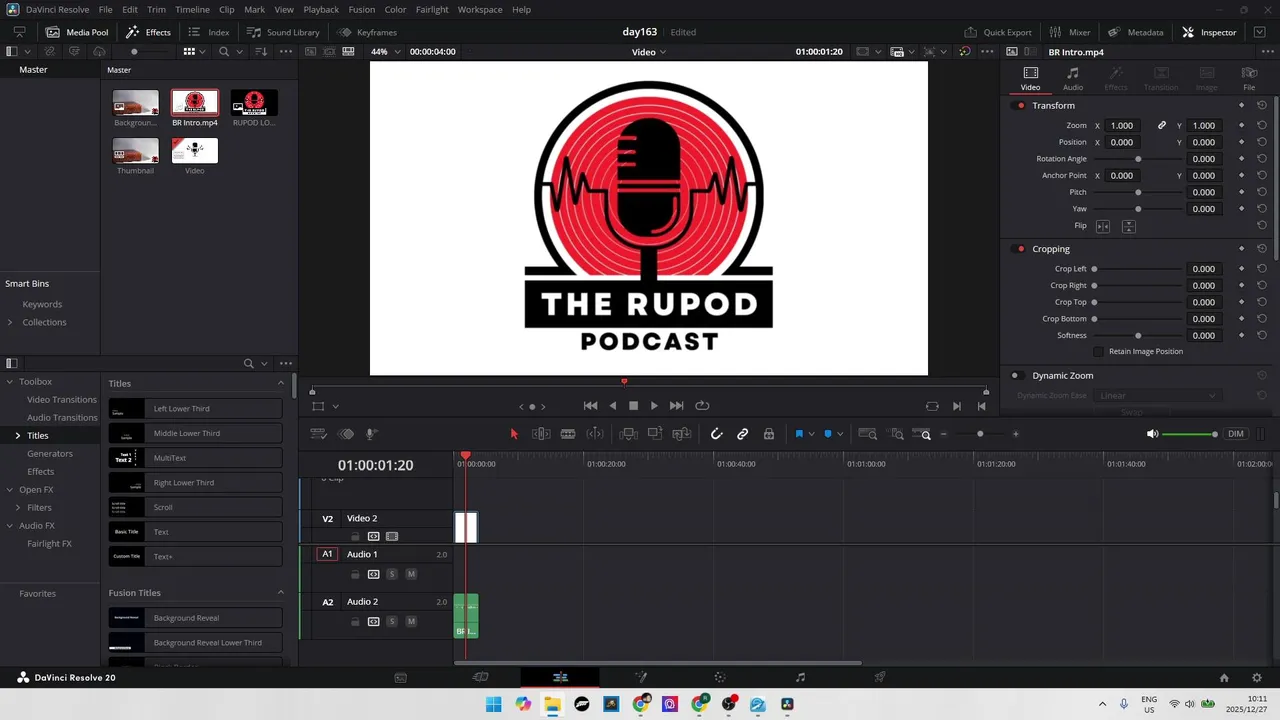Open Windows Start menu
The width and height of the screenshot is (1280, 720).
(x=494, y=704)
